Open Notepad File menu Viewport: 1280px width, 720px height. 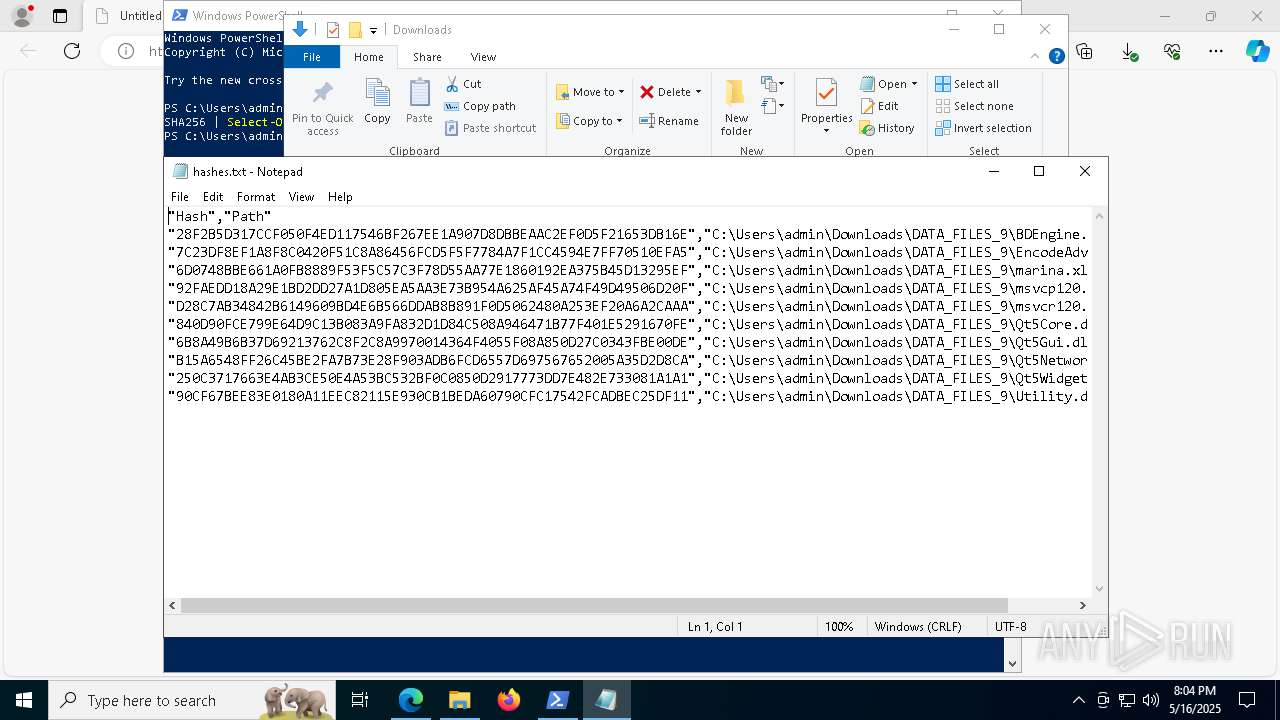[x=180, y=197]
